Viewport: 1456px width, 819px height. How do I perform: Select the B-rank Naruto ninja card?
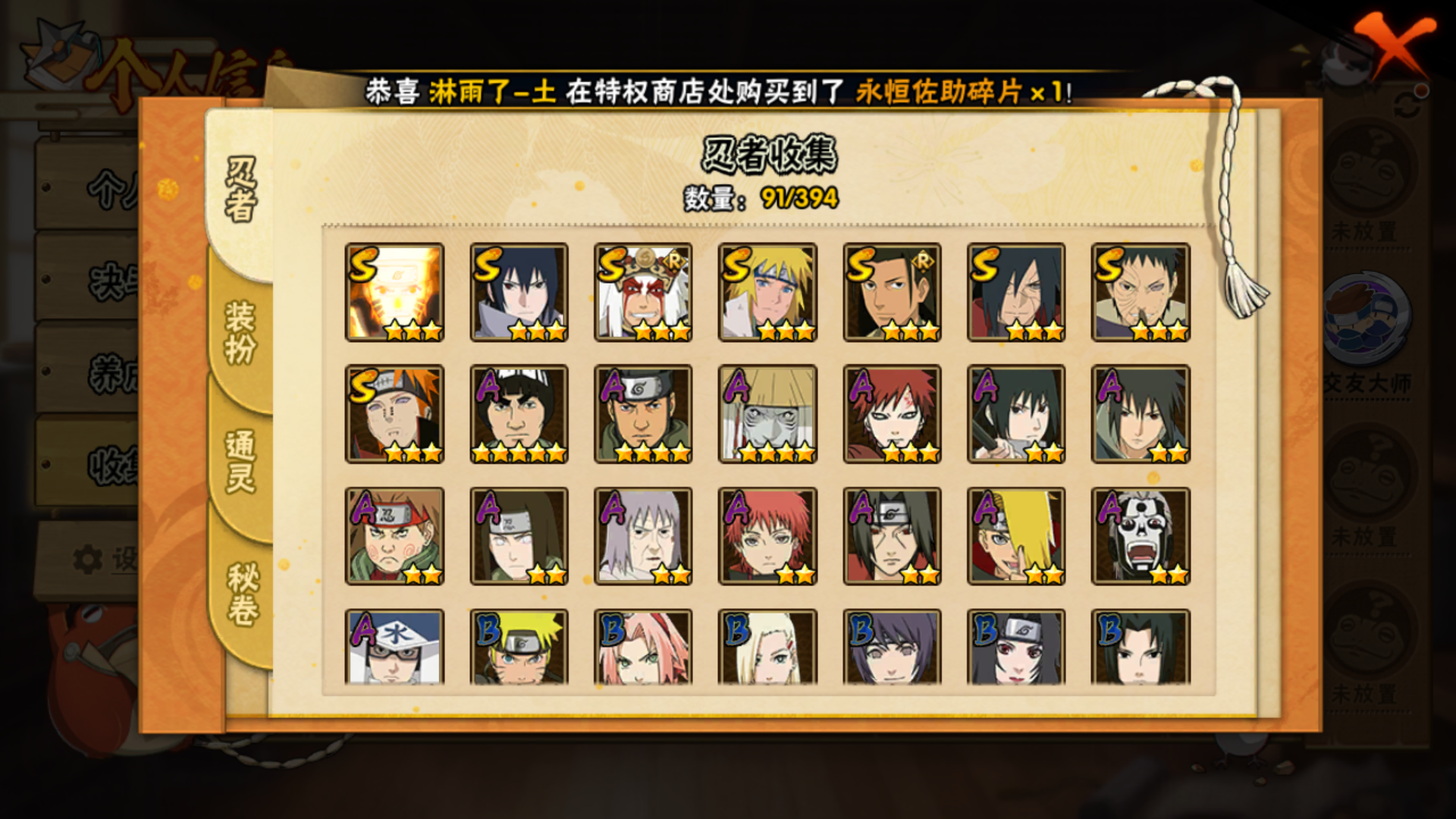(519, 647)
